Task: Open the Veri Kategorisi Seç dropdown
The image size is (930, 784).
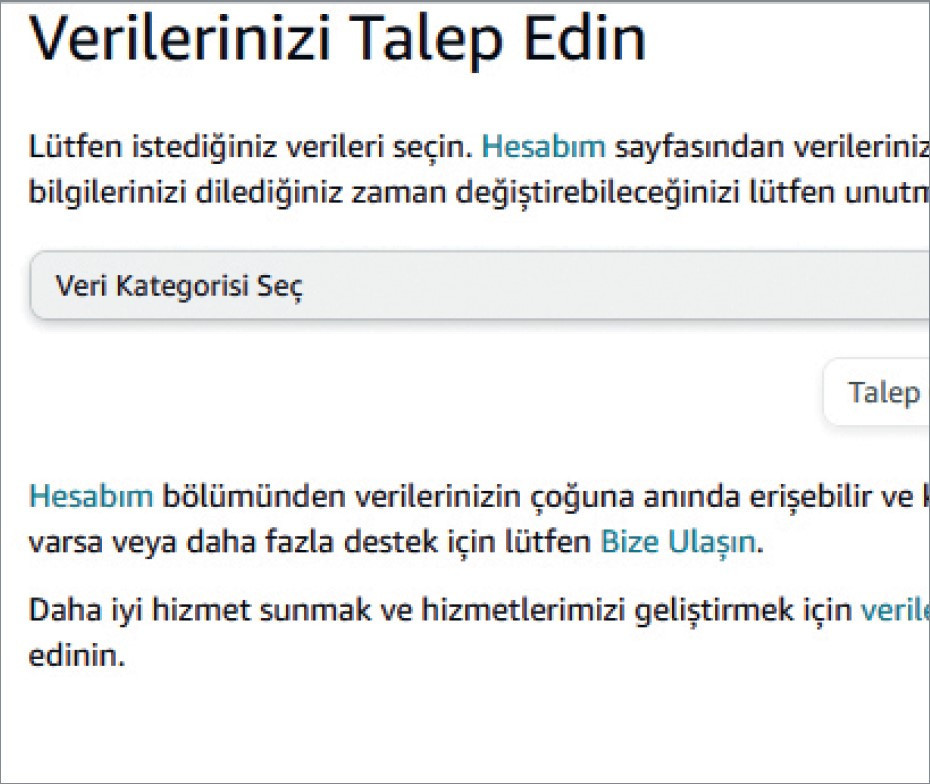Action: [x=480, y=285]
